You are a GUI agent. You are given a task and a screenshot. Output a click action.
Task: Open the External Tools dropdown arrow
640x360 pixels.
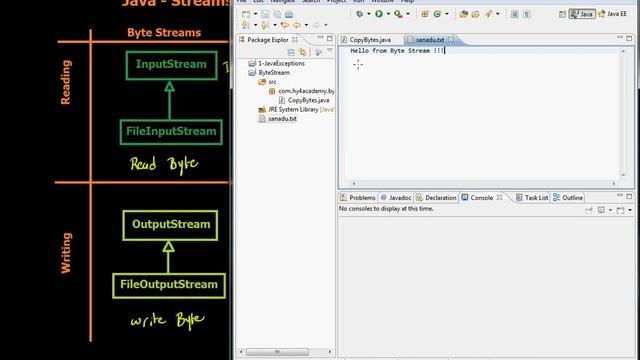408,14
